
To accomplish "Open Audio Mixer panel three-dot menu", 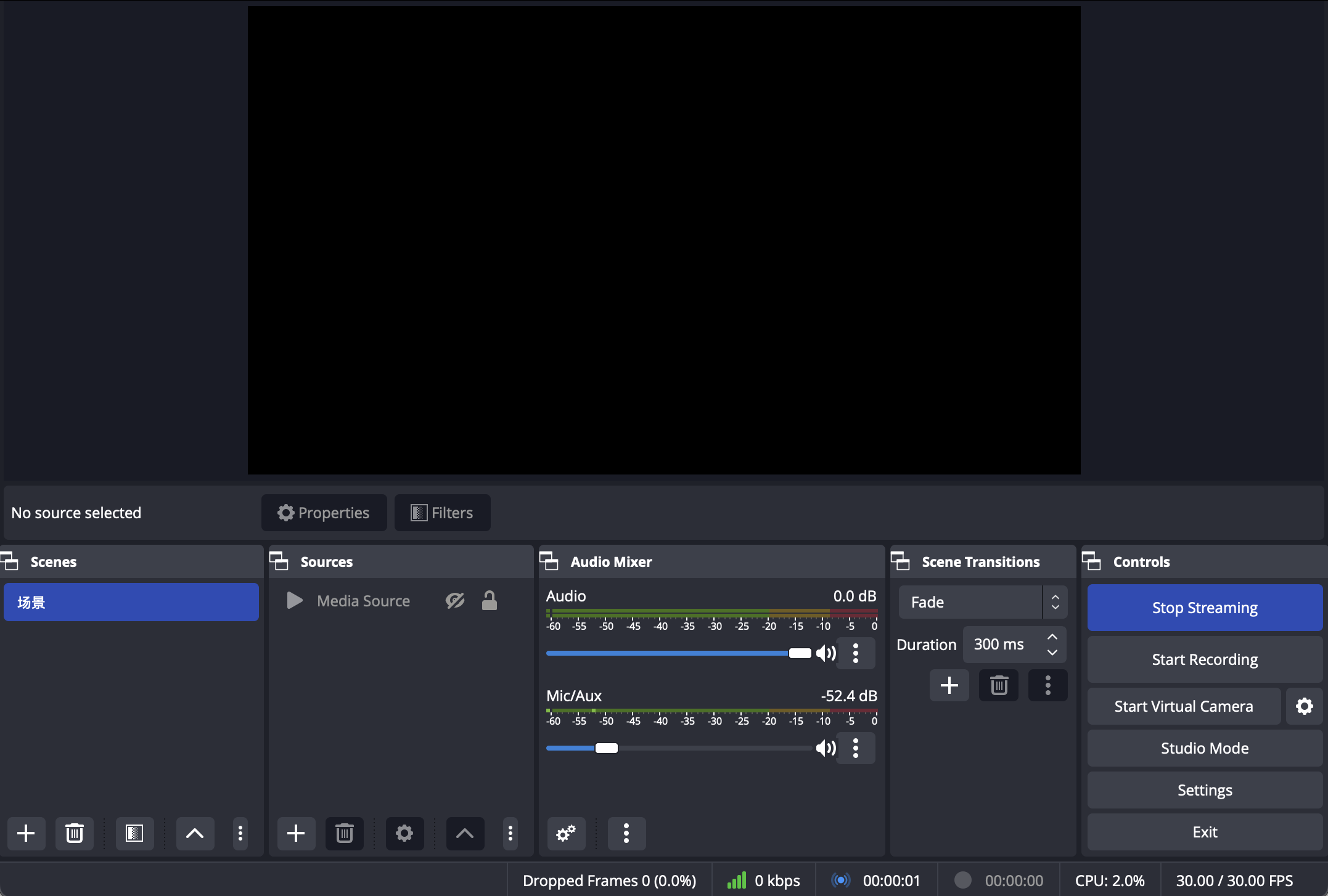I will tap(626, 833).
